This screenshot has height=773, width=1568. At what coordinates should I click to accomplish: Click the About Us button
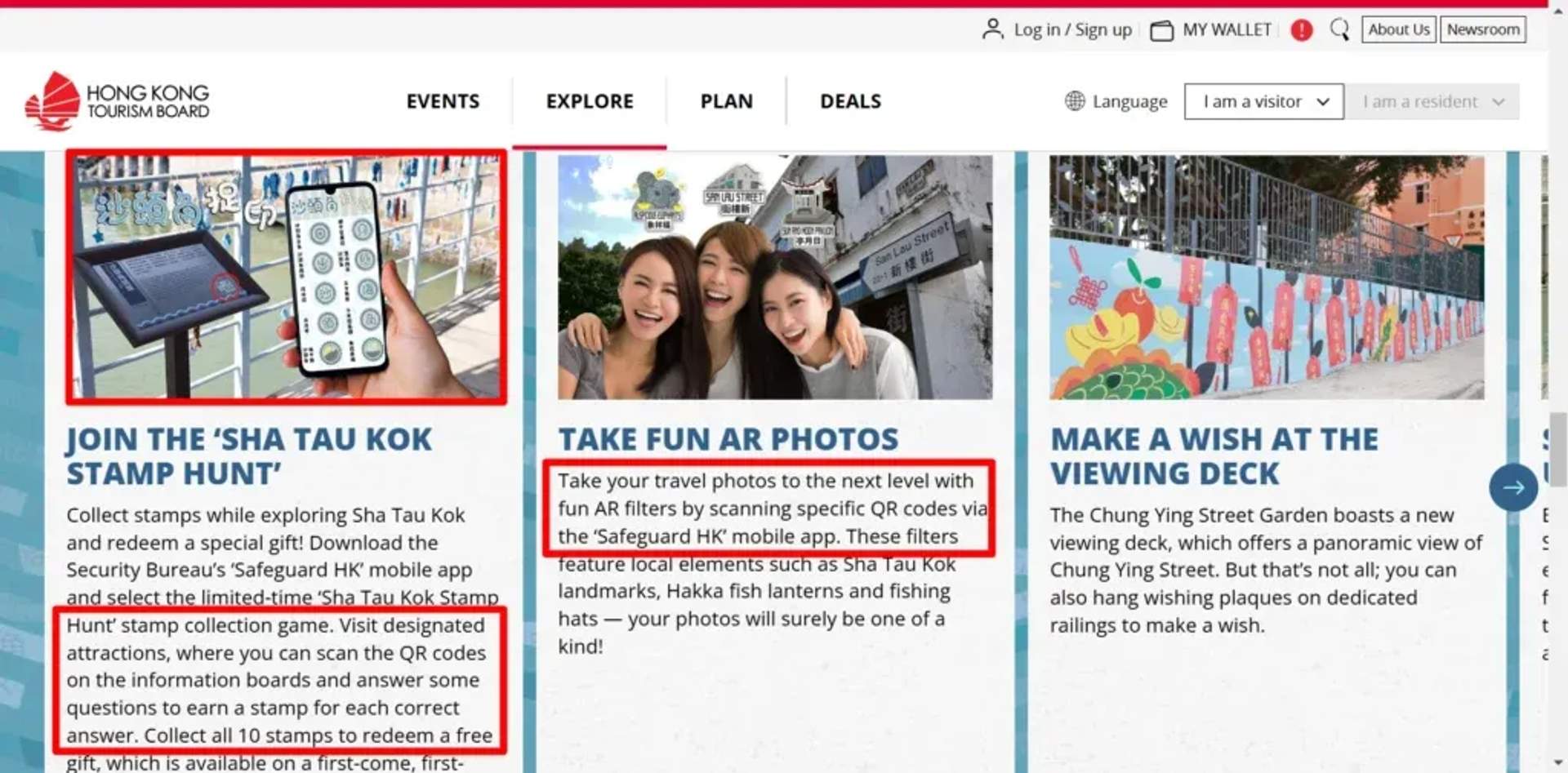pyautogui.click(x=1398, y=29)
